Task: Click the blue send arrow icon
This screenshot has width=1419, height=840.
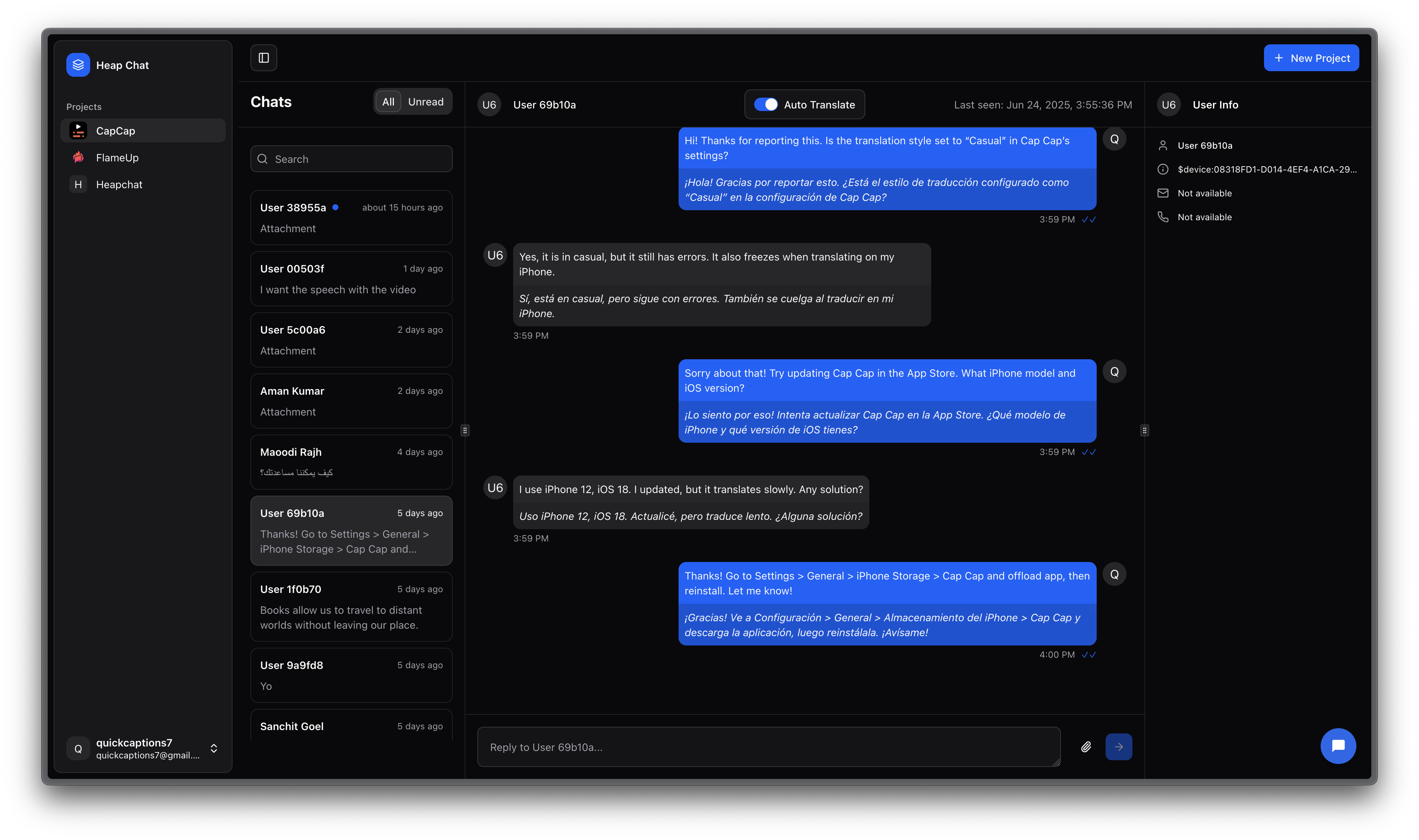Action: tap(1118, 746)
